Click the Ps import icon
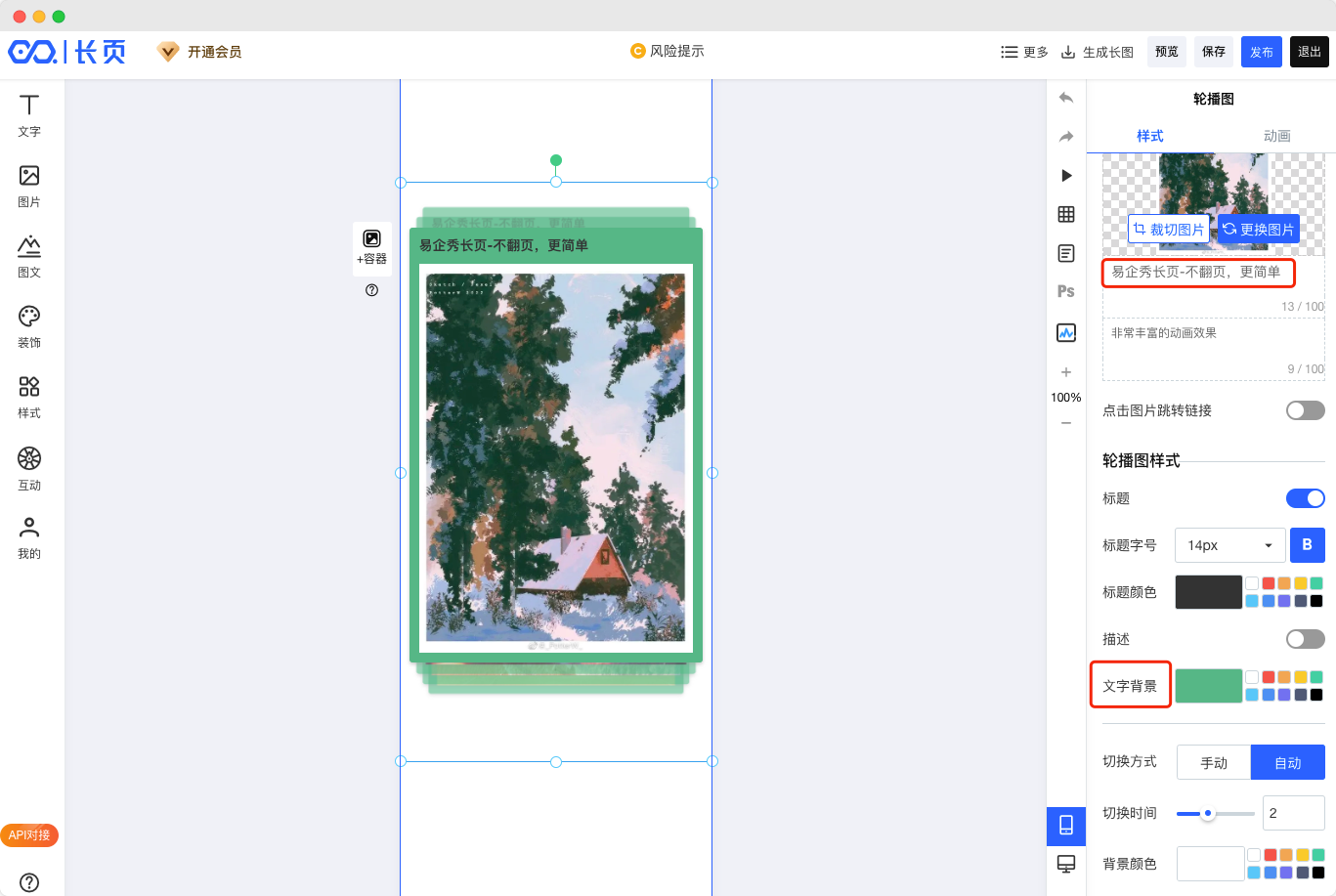This screenshot has width=1336, height=896. pyautogui.click(x=1066, y=291)
